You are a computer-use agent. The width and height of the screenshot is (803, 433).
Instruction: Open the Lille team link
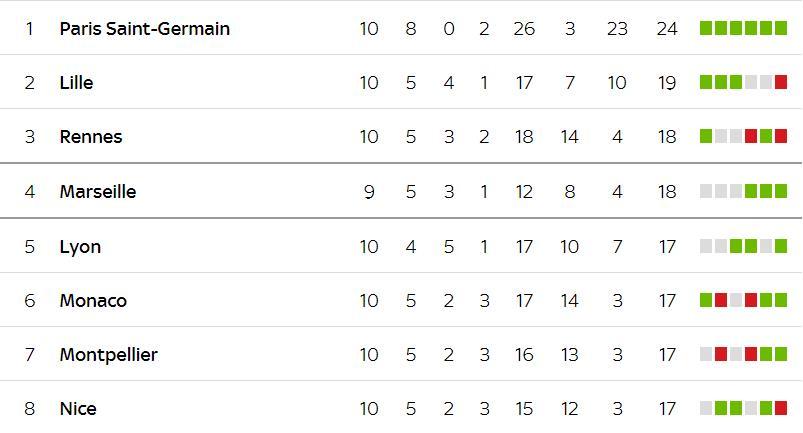[x=76, y=82]
